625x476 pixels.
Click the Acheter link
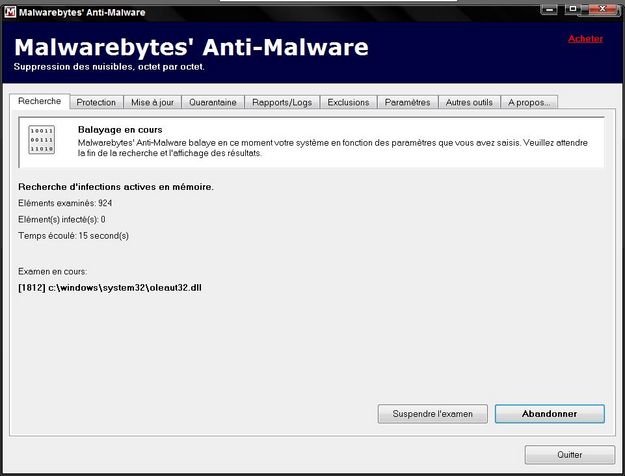[x=585, y=39]
